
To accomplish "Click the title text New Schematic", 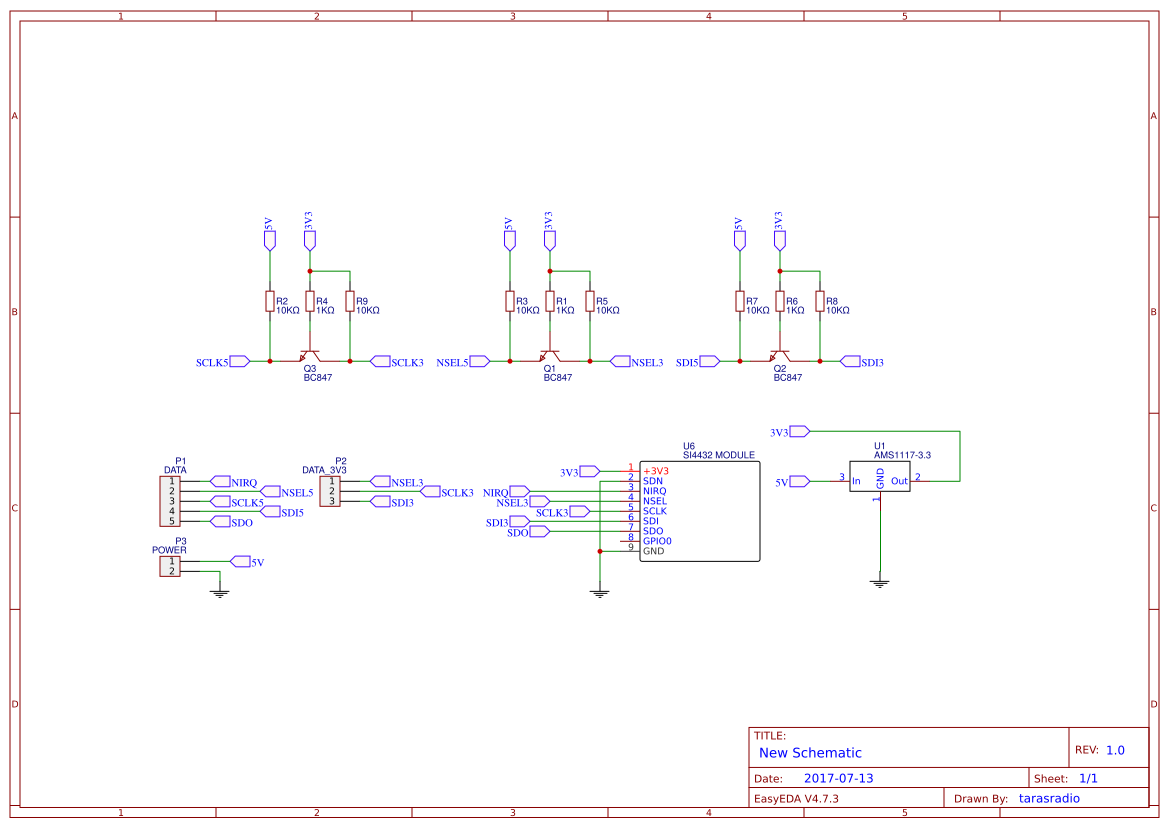I will [x=810, y=753].
